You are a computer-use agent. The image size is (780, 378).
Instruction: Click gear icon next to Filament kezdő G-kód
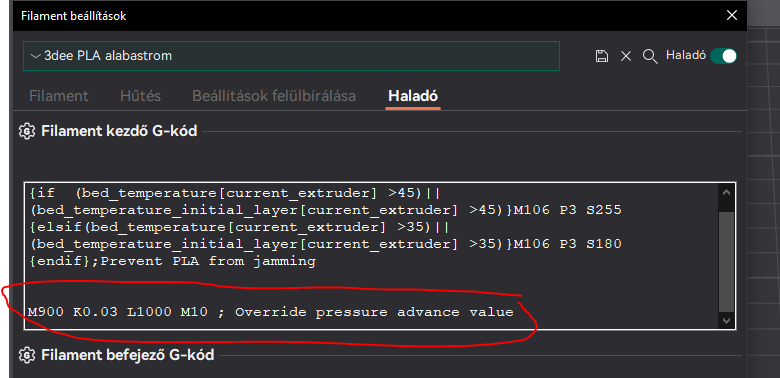pos(26,131)
